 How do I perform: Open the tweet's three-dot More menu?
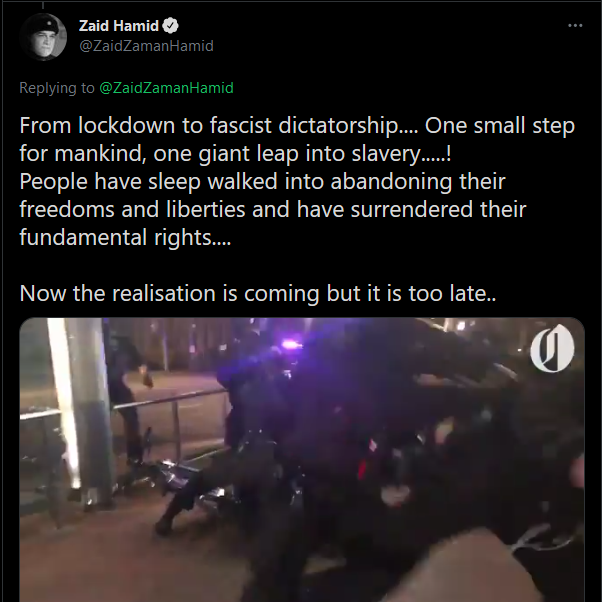[575, 25]
